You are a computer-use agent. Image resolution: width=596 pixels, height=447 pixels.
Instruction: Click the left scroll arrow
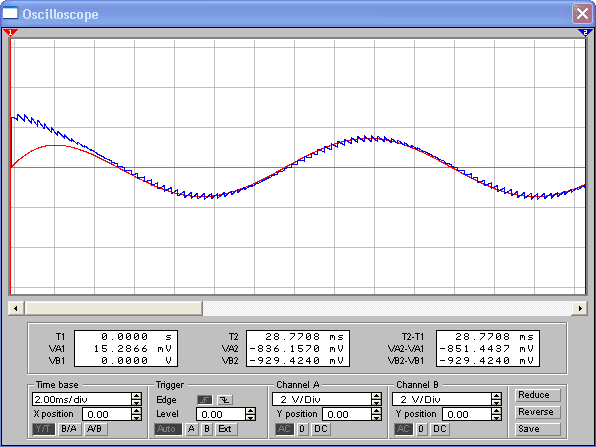16,308
